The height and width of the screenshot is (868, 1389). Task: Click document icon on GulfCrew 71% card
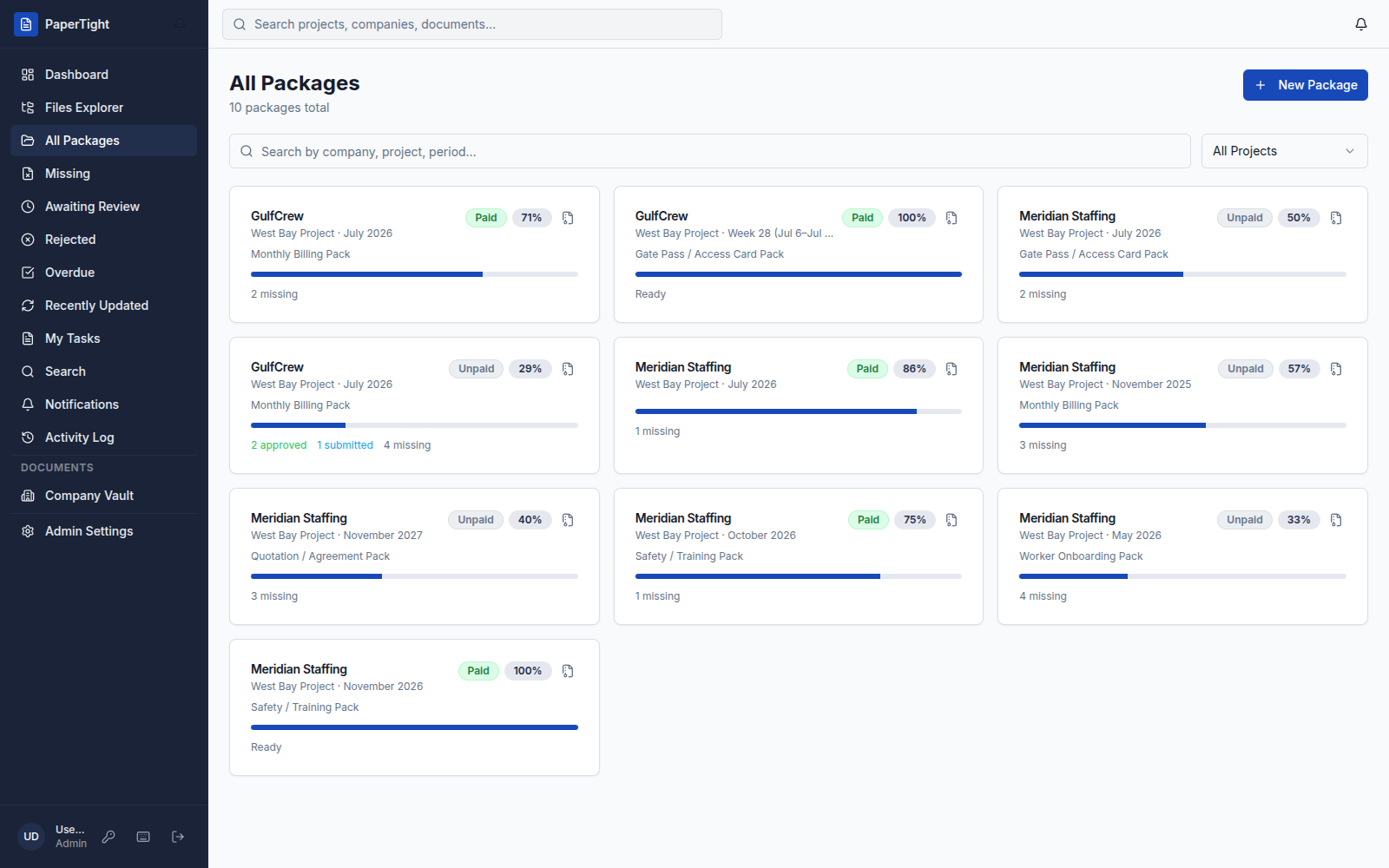568,218
